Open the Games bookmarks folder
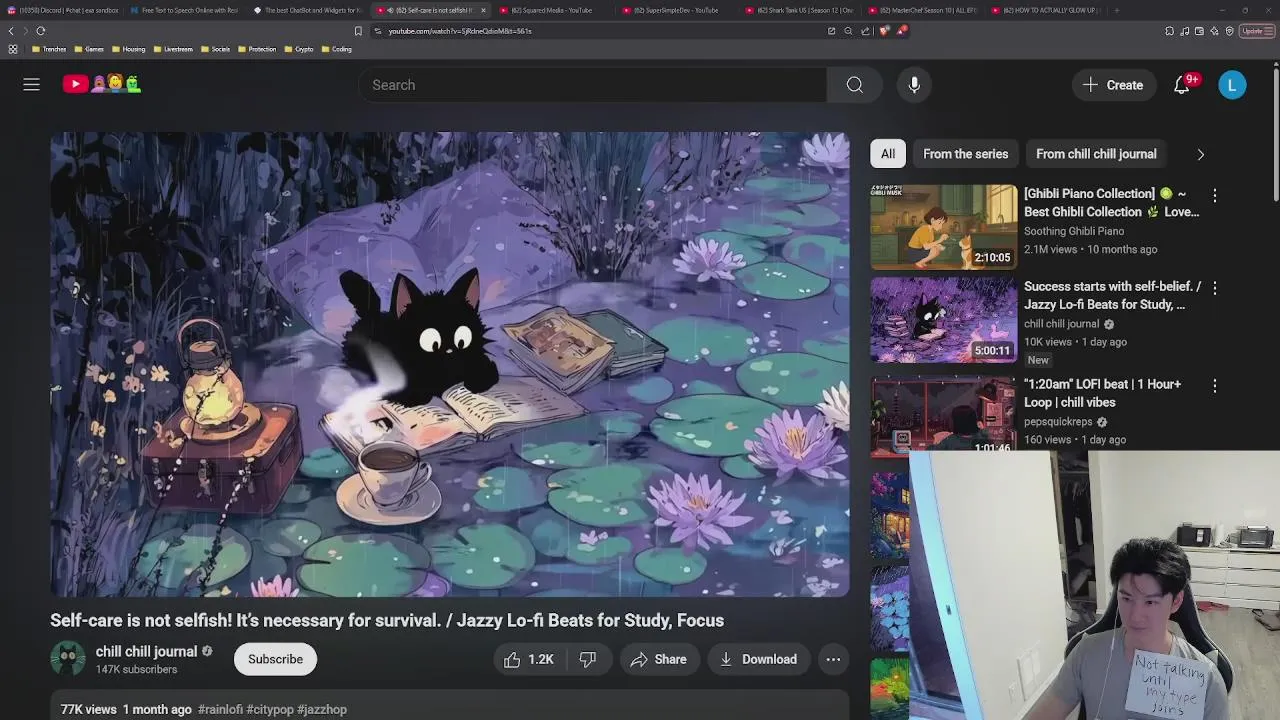 [88, 49]
